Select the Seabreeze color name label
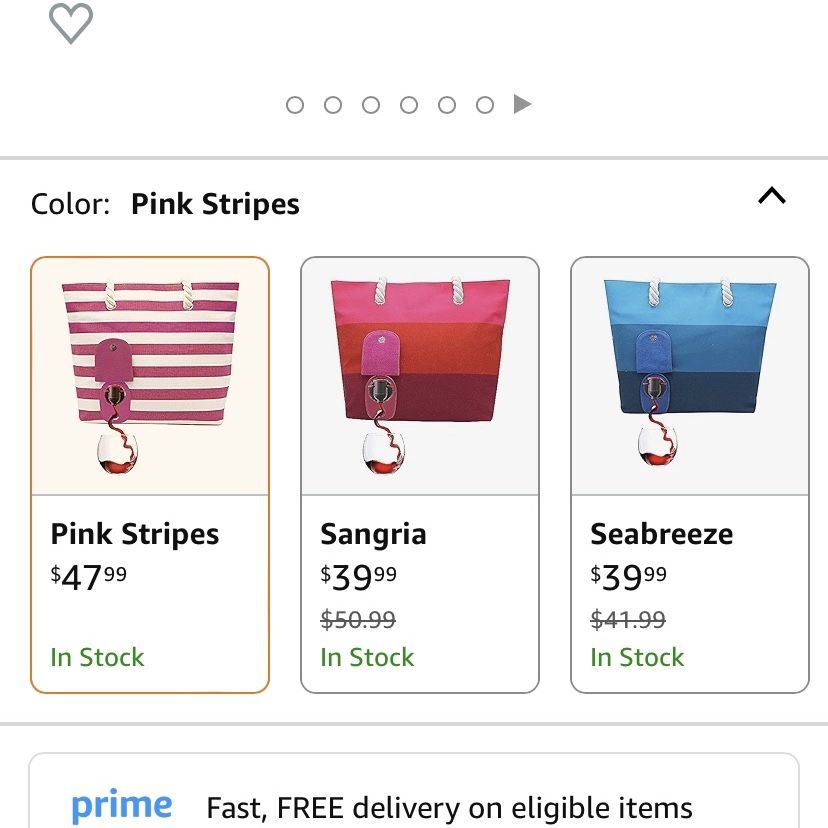 pos(662,534)
